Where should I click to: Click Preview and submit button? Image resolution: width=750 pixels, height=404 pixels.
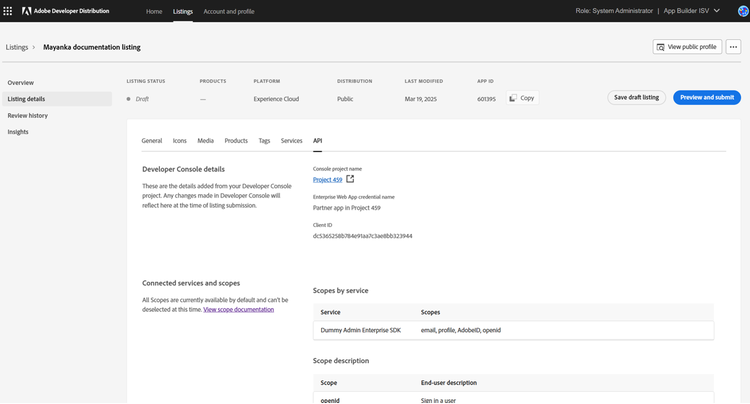pyautogui.click(x=707, y=98)
